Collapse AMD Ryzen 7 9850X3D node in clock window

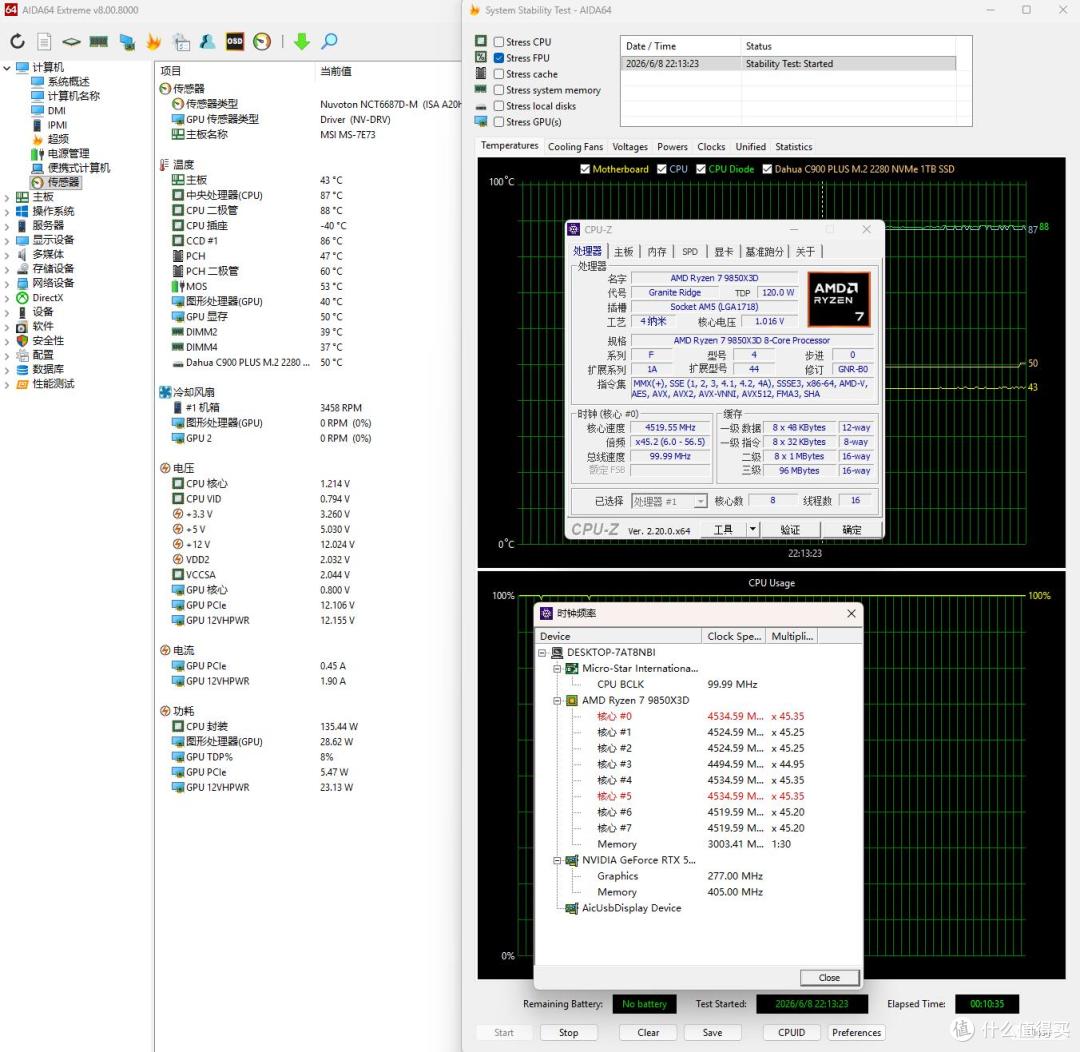coord(557,701)
